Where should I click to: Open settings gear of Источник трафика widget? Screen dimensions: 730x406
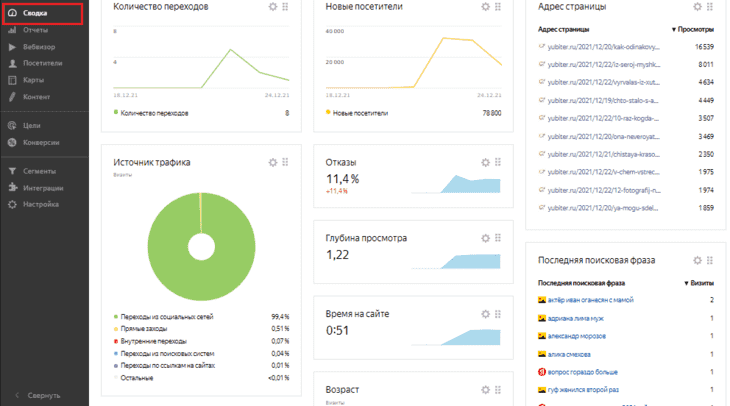click(x=273, y=162)
